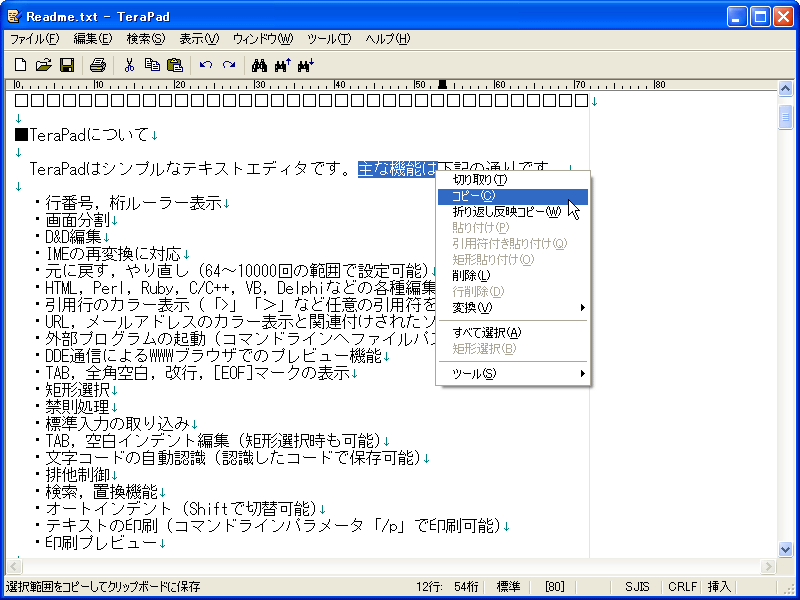Click the horizontal scrollbar right arrow
The width and height of the screenshot is (800, 600).
(768, 566)
